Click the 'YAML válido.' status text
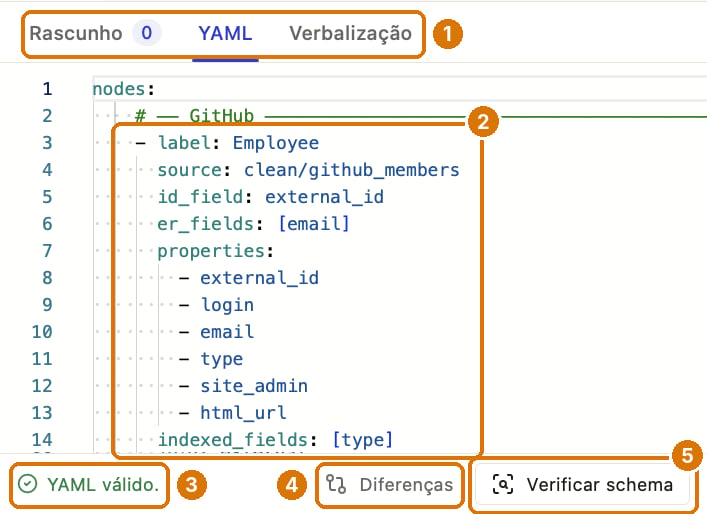Image resolution: width=707 pixels, height=514 pixels. pos(103,485)
